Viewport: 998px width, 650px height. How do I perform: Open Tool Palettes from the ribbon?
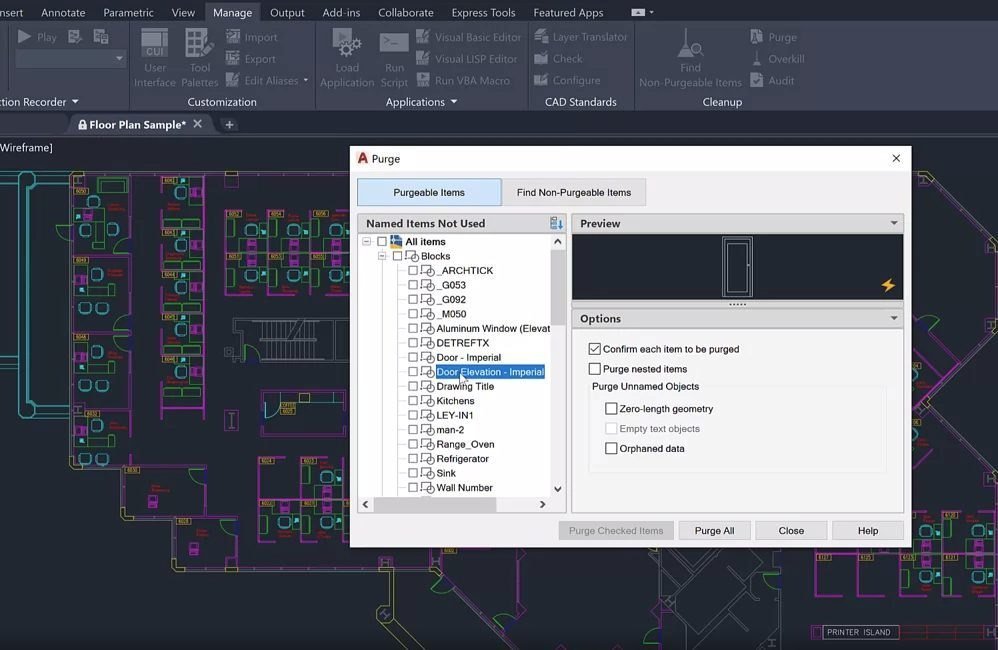[199, 60]
